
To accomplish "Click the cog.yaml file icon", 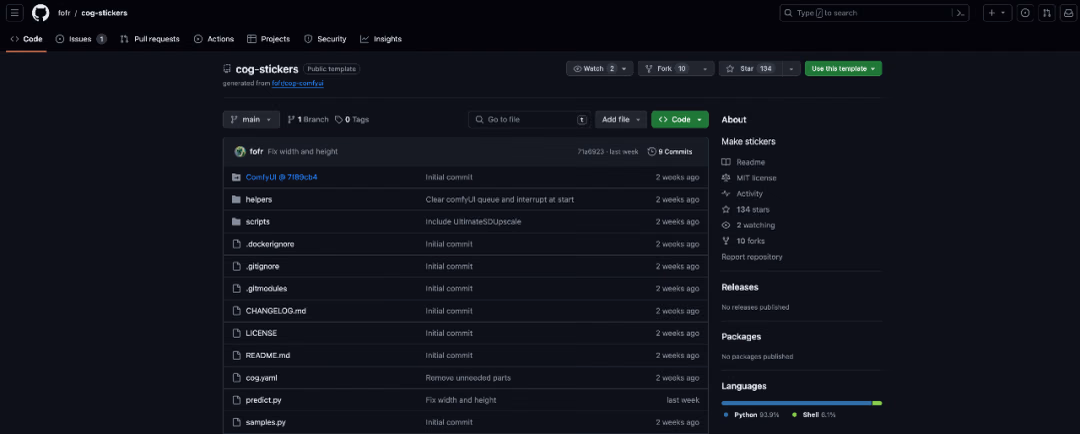I will click(236, 378).
